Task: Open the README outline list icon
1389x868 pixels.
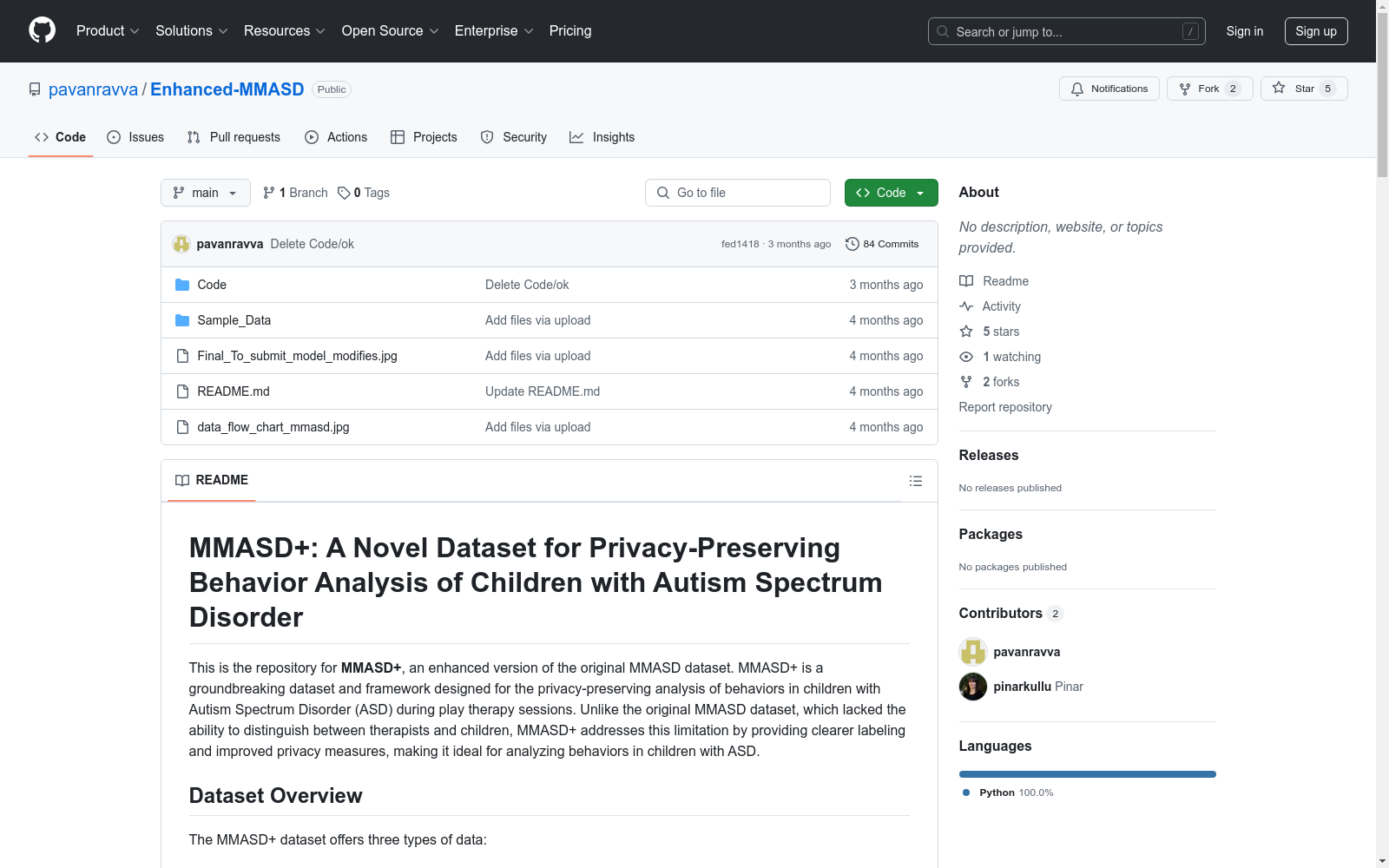Action: click(x=915, y=481)
